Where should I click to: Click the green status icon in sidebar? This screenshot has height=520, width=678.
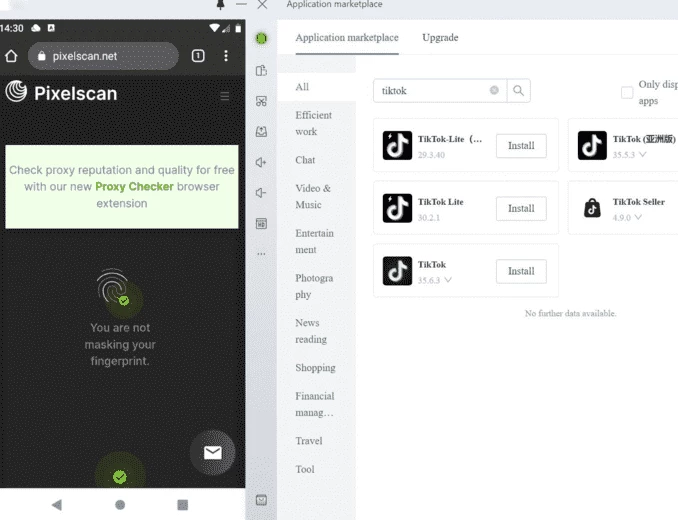pyautogui.click(x=261, y=38)
